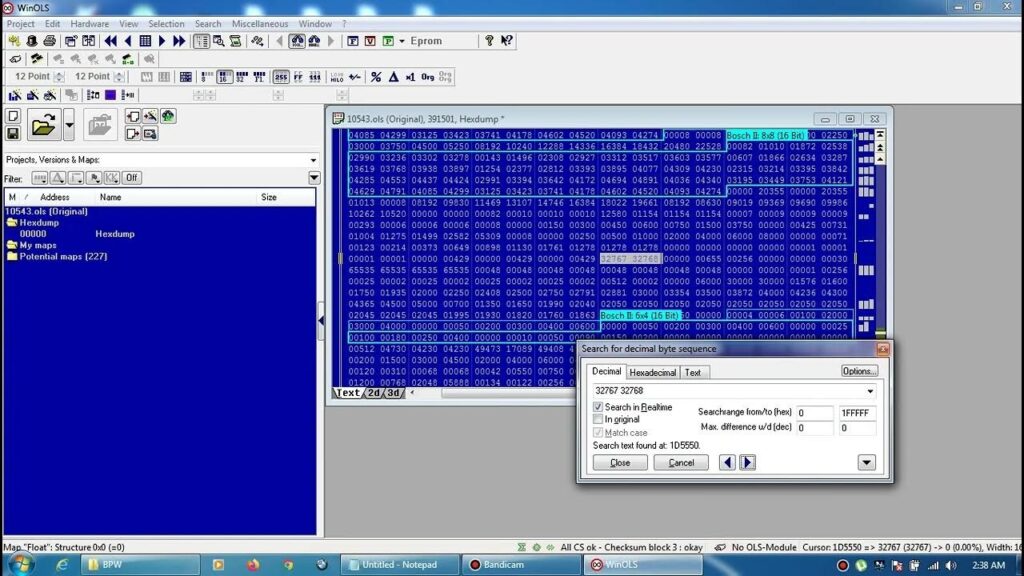This screenshot has height=576, width=1024.
Task: Click the blue color square in toolbar
Action: tap(110, 95)
